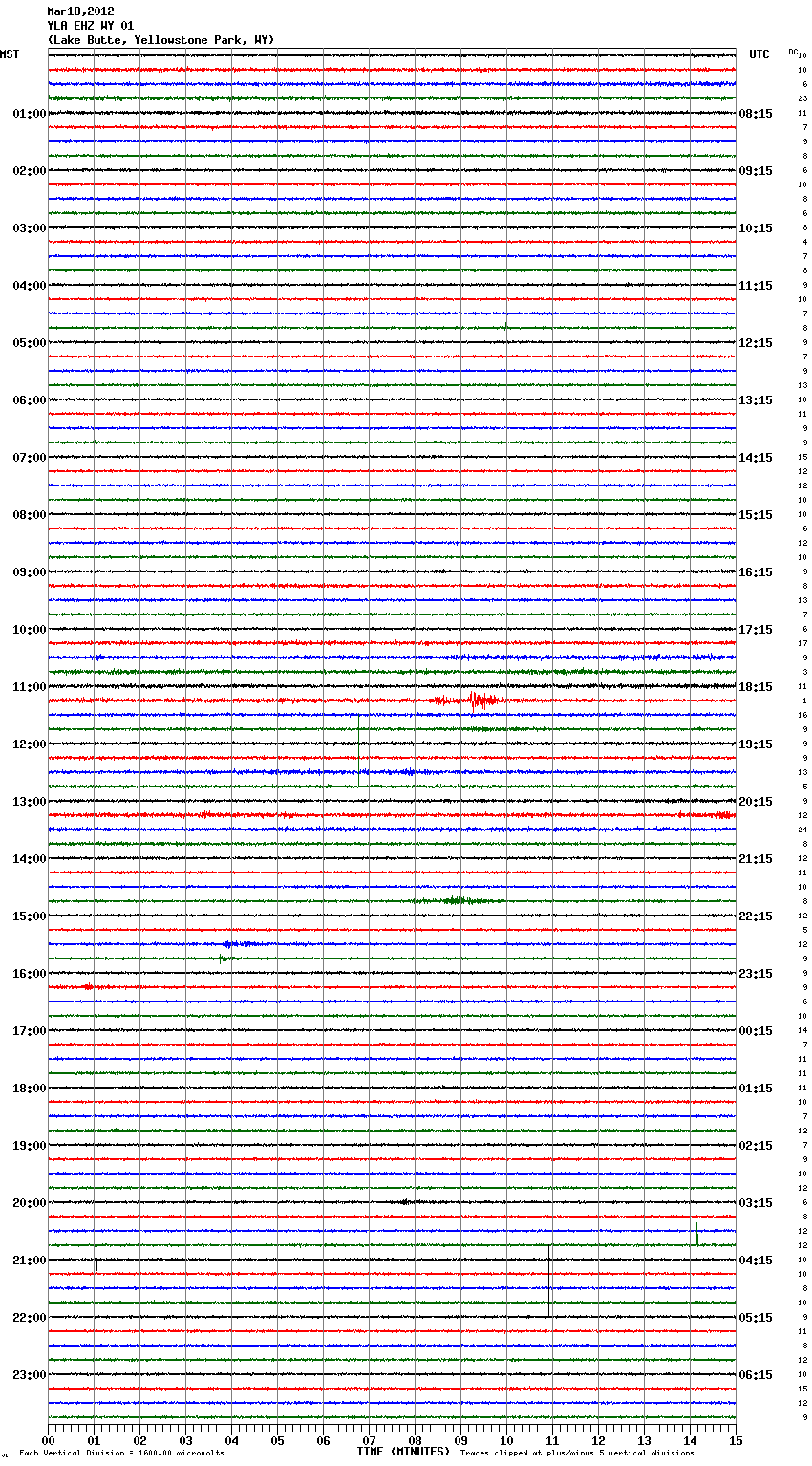Screen dimensions: 812x1466
Task: Click the "10:15" UTC time label
Action: pos(756,228)
